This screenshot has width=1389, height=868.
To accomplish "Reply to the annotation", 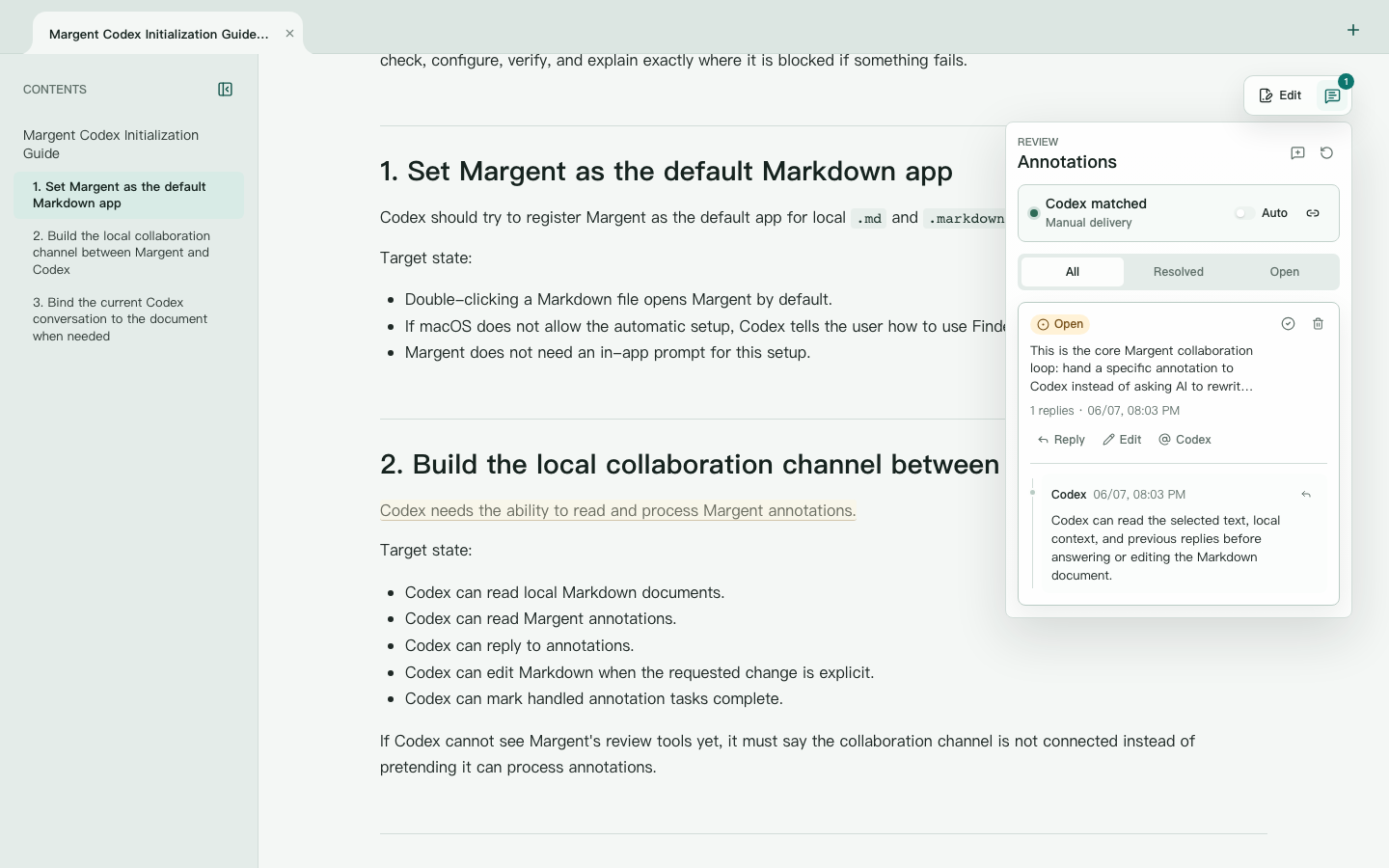I will [1061, 440].
